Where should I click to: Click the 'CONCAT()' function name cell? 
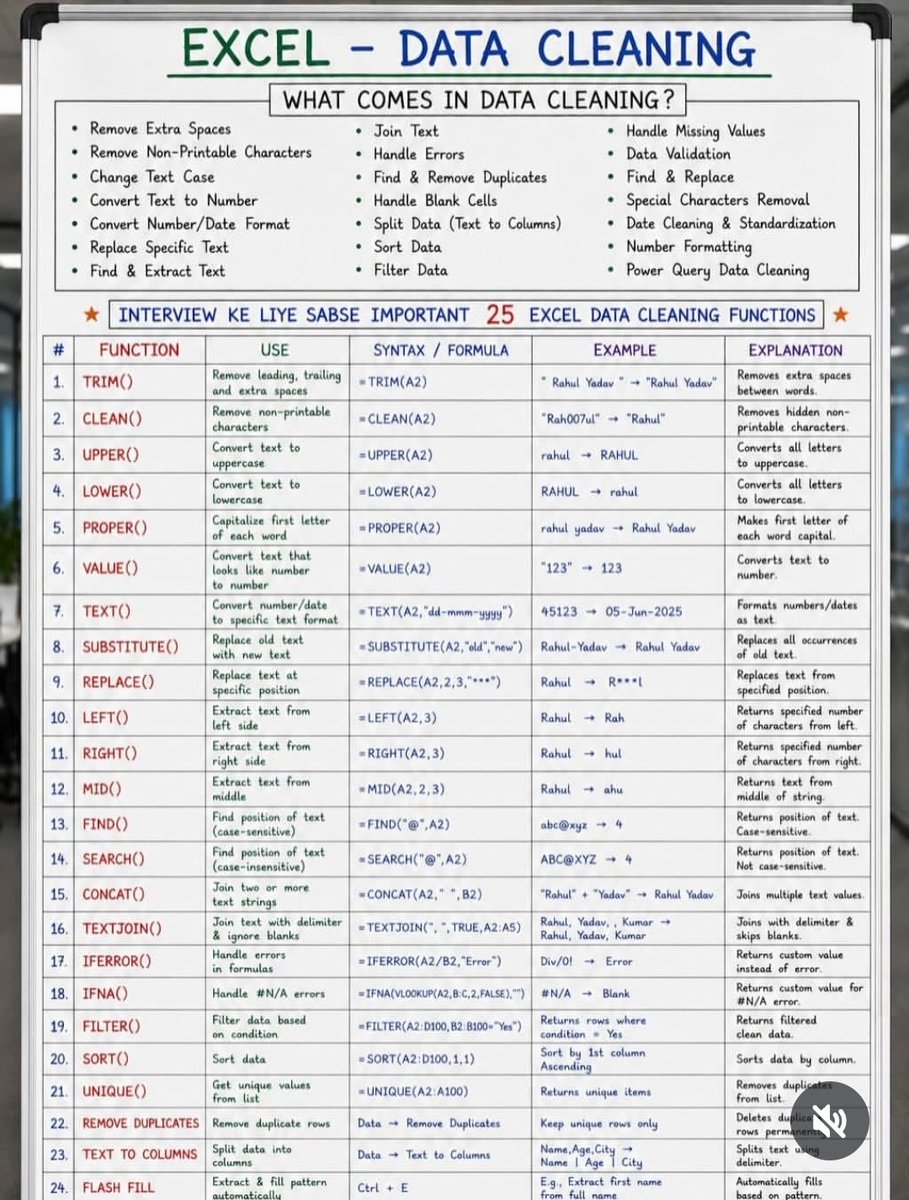139,894
